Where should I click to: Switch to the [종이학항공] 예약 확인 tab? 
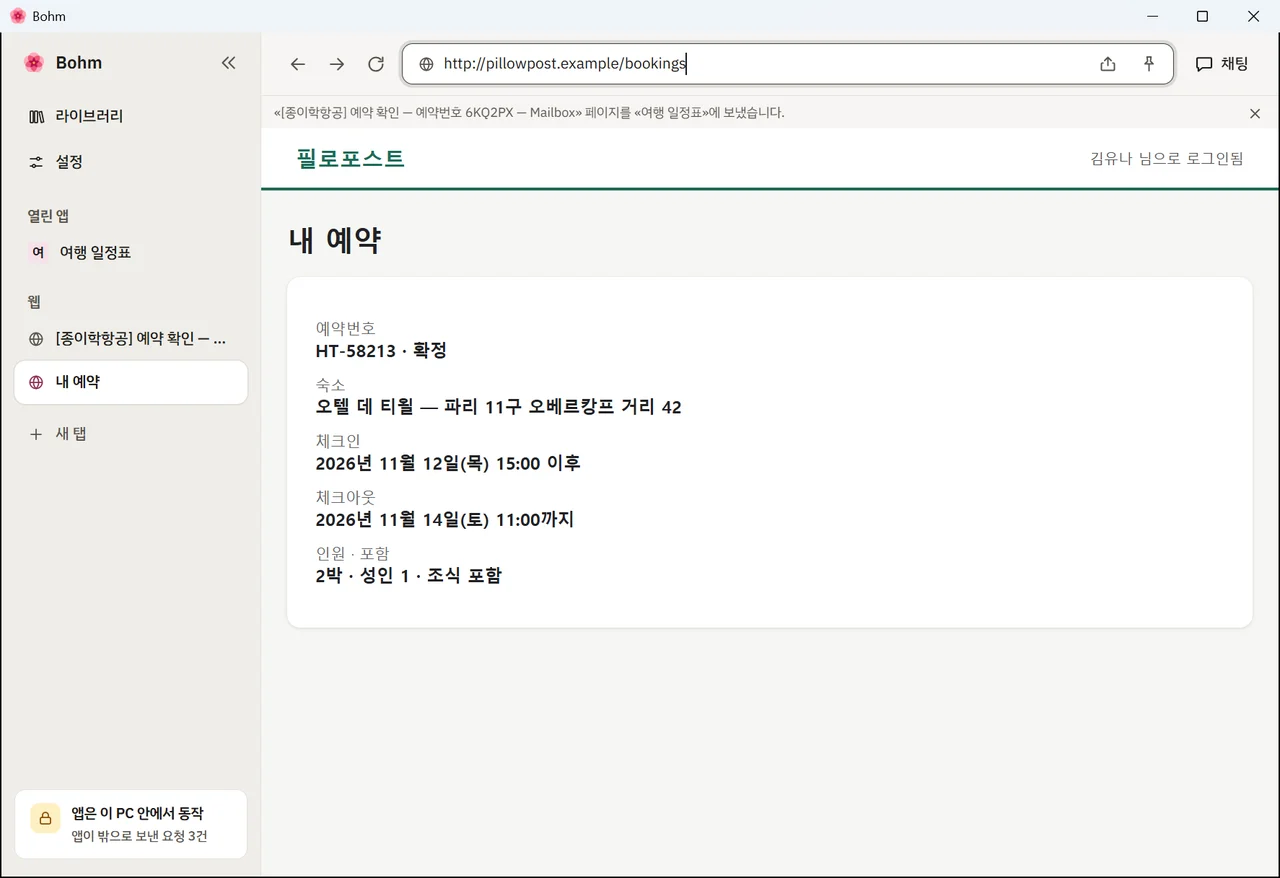[131, 339]
